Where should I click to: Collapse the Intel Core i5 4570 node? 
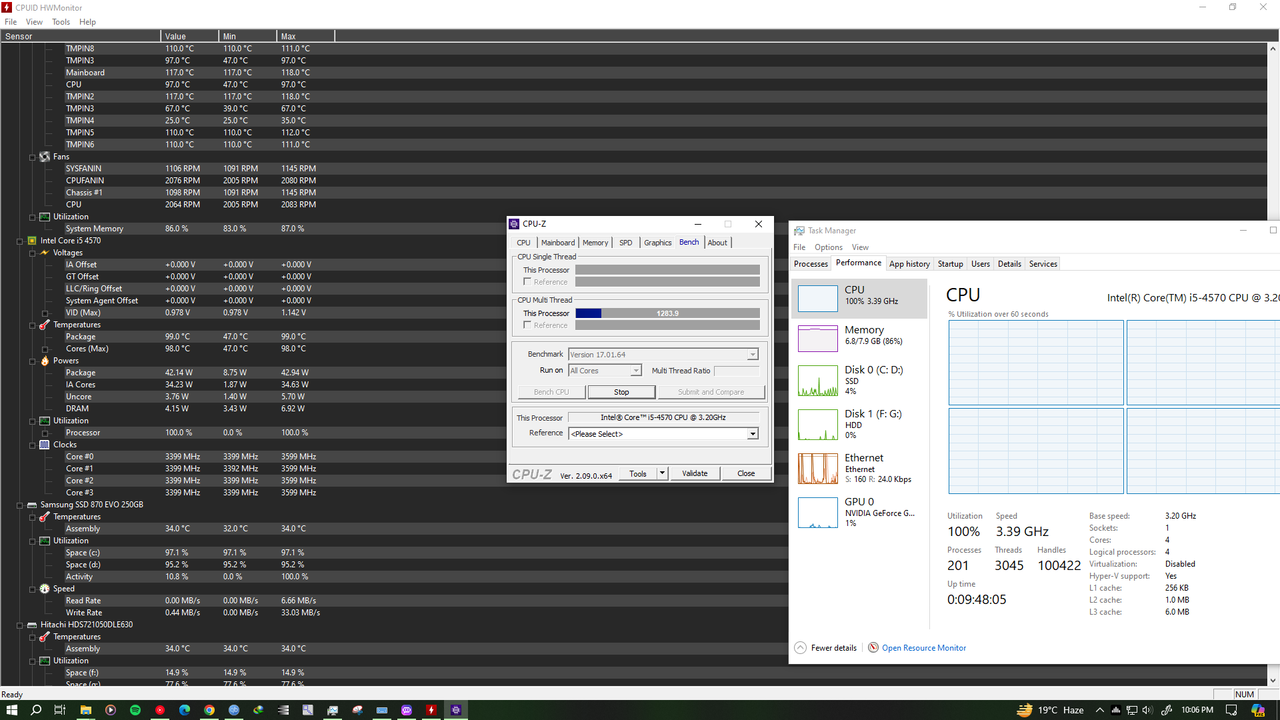[20, 241]
